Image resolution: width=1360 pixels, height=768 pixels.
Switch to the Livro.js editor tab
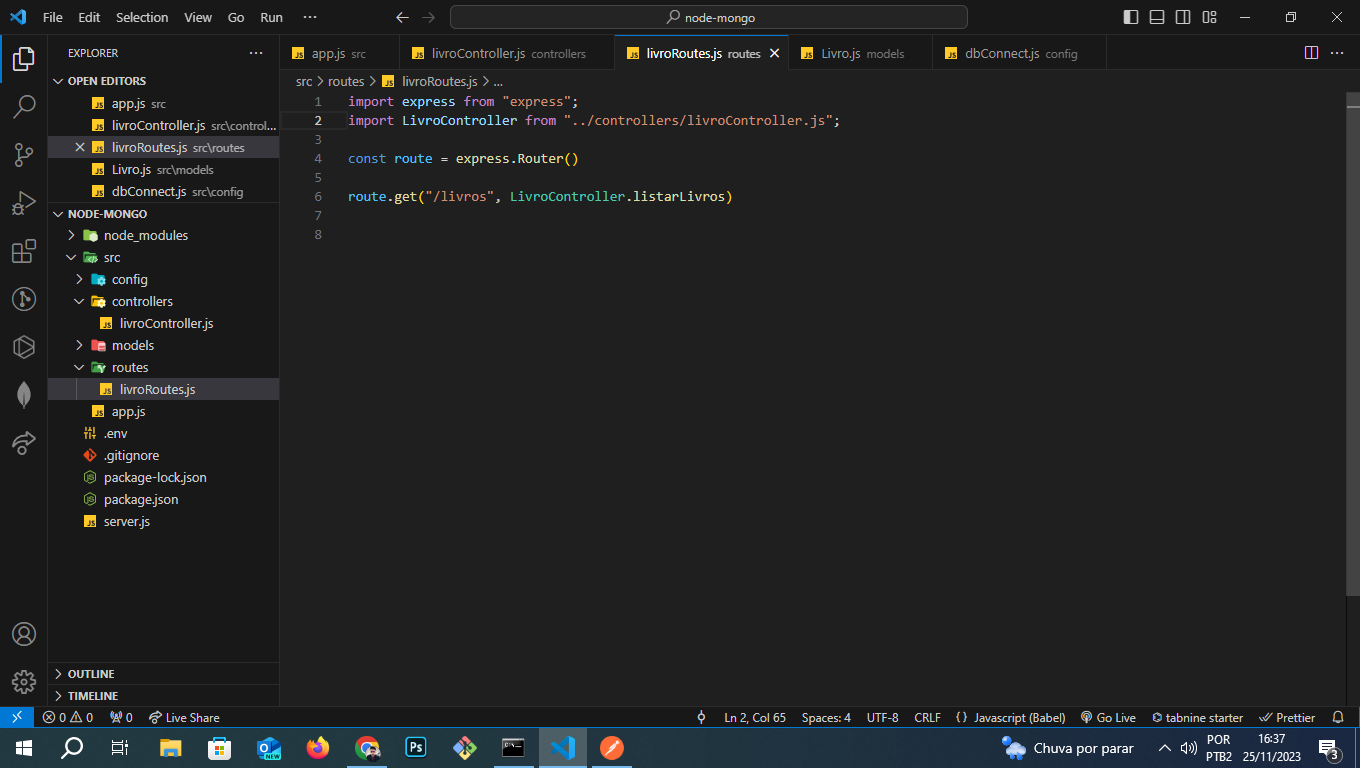point(860,53)
